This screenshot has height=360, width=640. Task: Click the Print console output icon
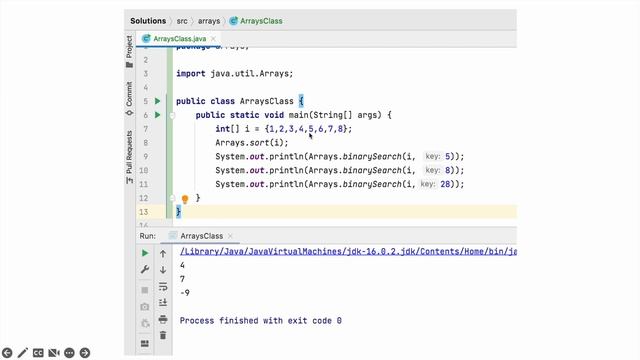[163, 319]
